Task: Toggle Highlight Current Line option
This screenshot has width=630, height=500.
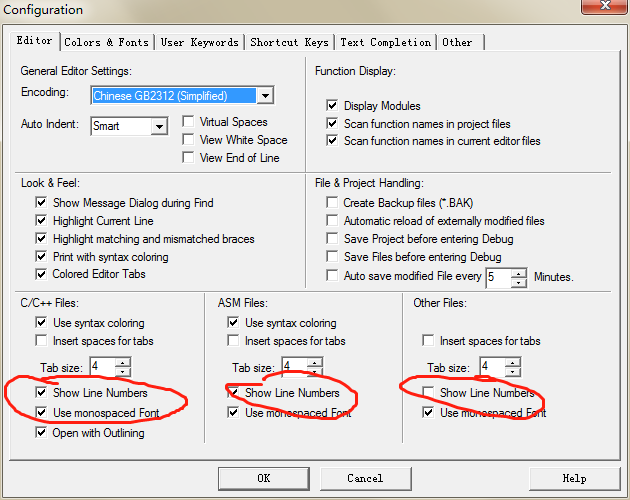Action: tap(41, 221)
